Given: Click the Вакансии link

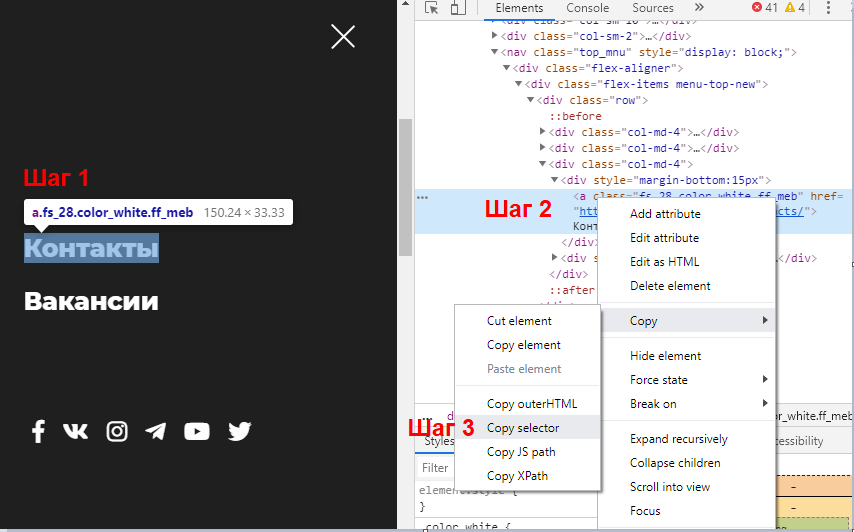Looking at the screenshot, I should [91, 301].
